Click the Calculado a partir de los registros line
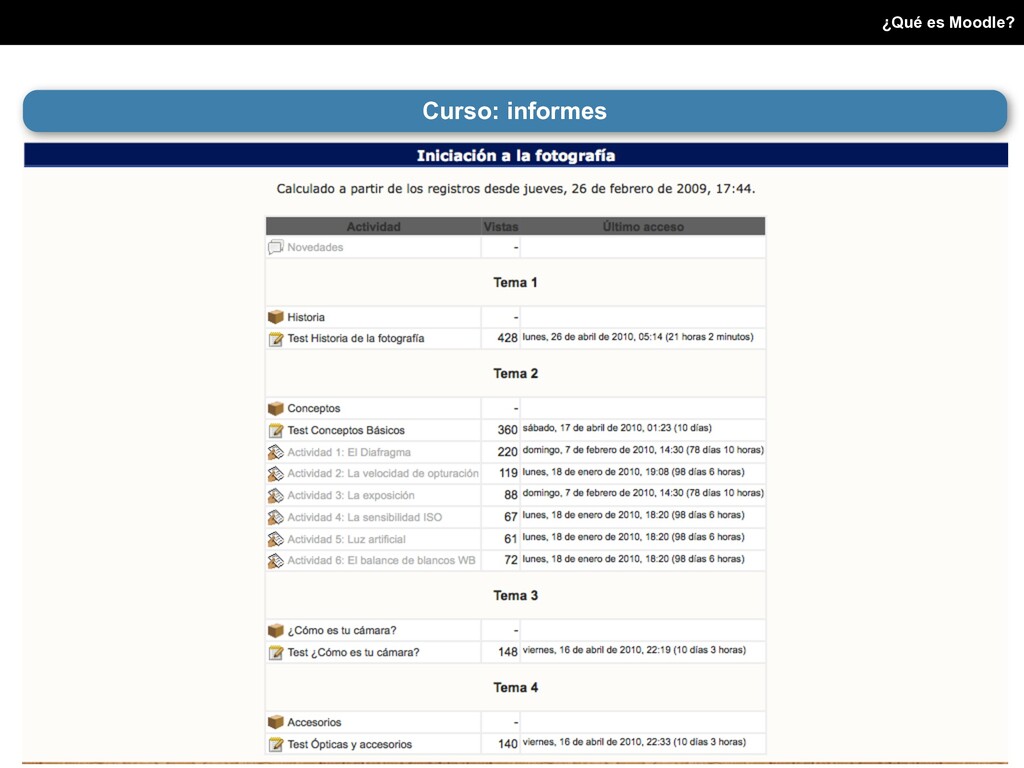1024x768 pixels. tap(515, 189)
